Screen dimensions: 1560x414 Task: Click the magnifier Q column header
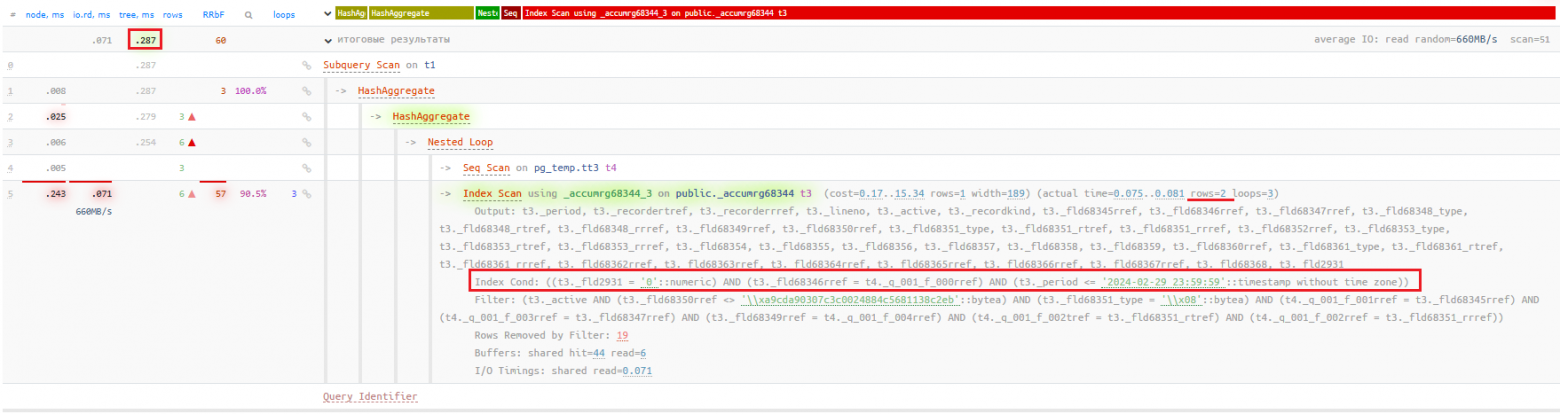pyautogui.click(x=247, y=15)
